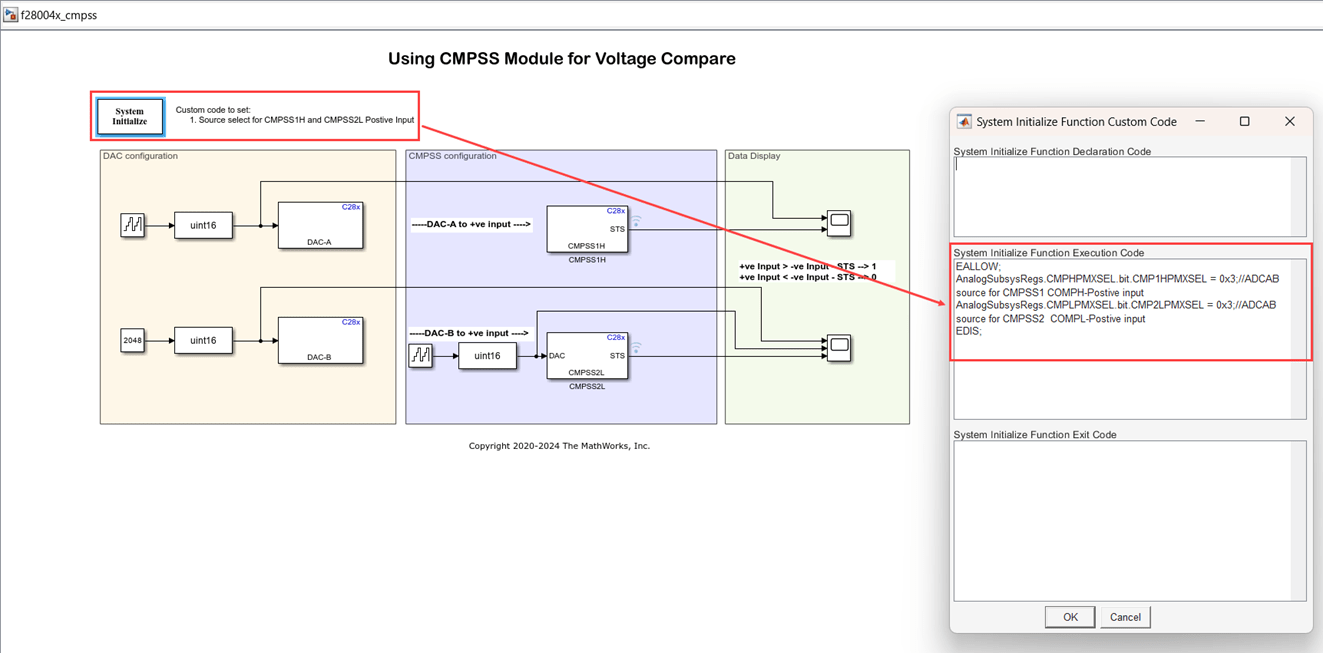Open the CMPSS1H comparator block

pyautogui.click(x=587, y=229)
